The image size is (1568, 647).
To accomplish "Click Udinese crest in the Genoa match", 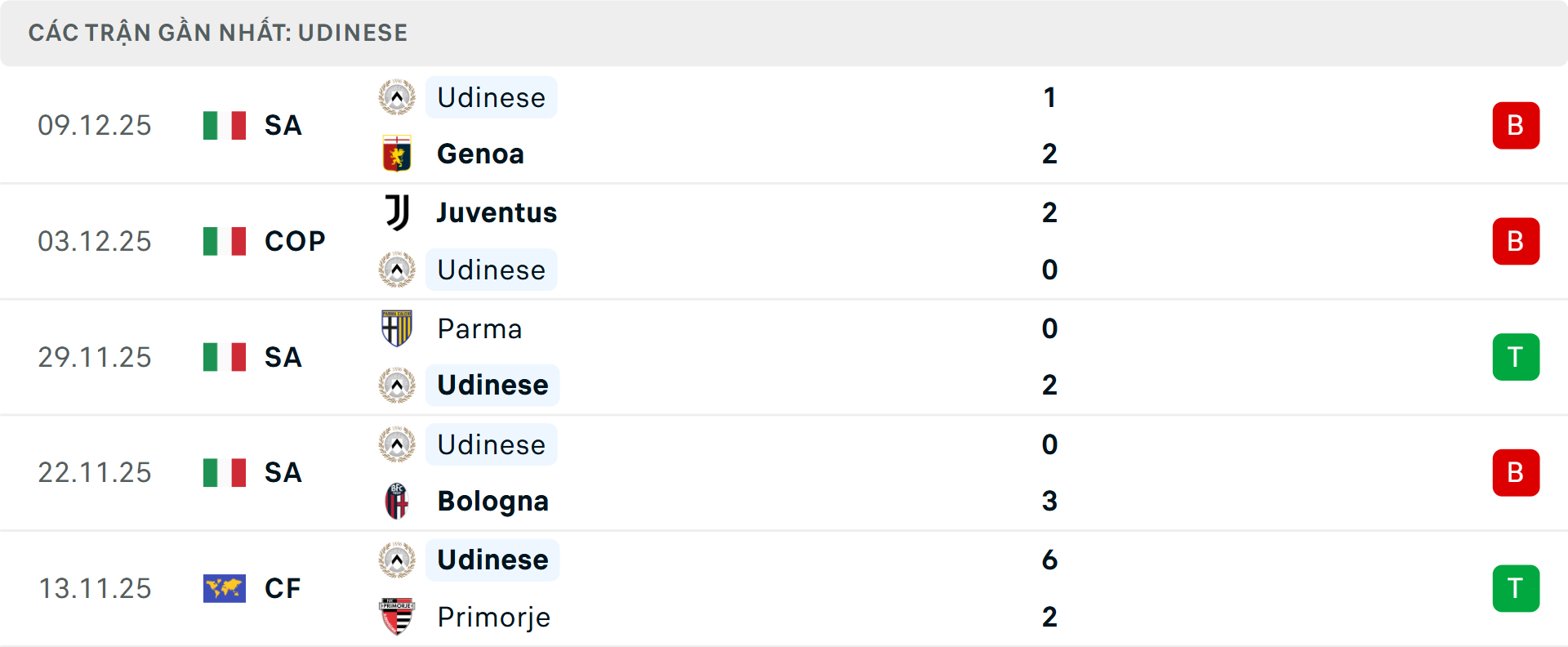I will point(397,97).
